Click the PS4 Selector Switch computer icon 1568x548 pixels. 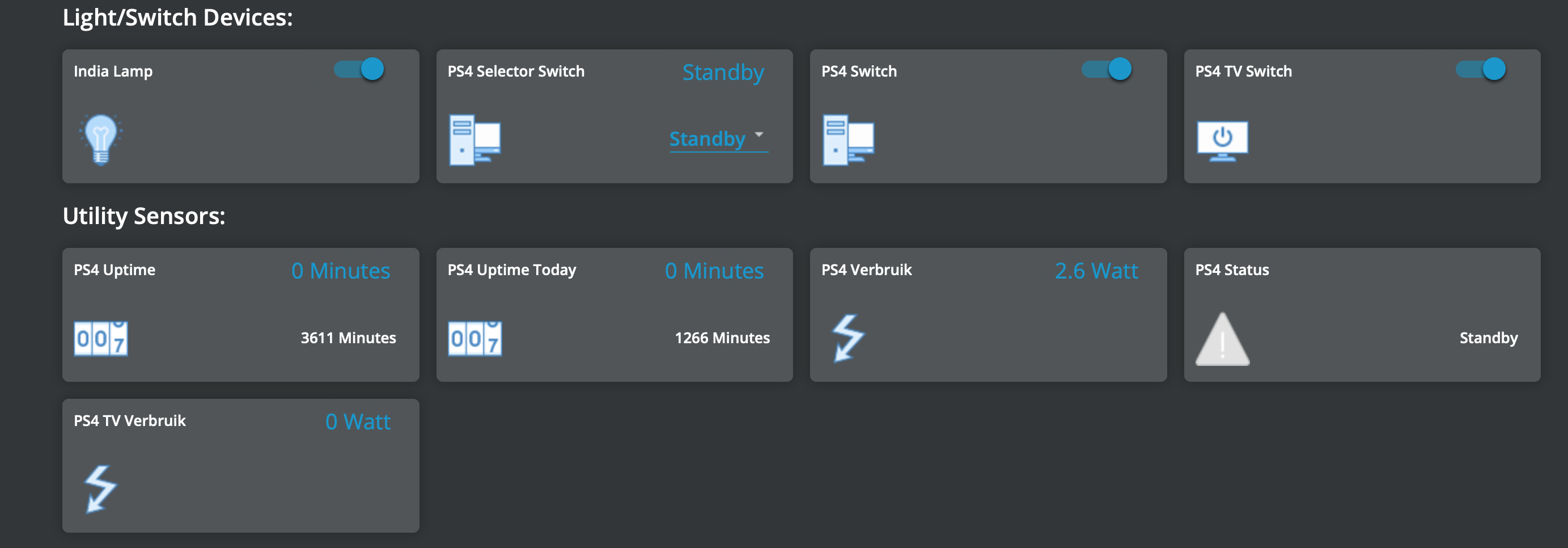tap(475, 140)
